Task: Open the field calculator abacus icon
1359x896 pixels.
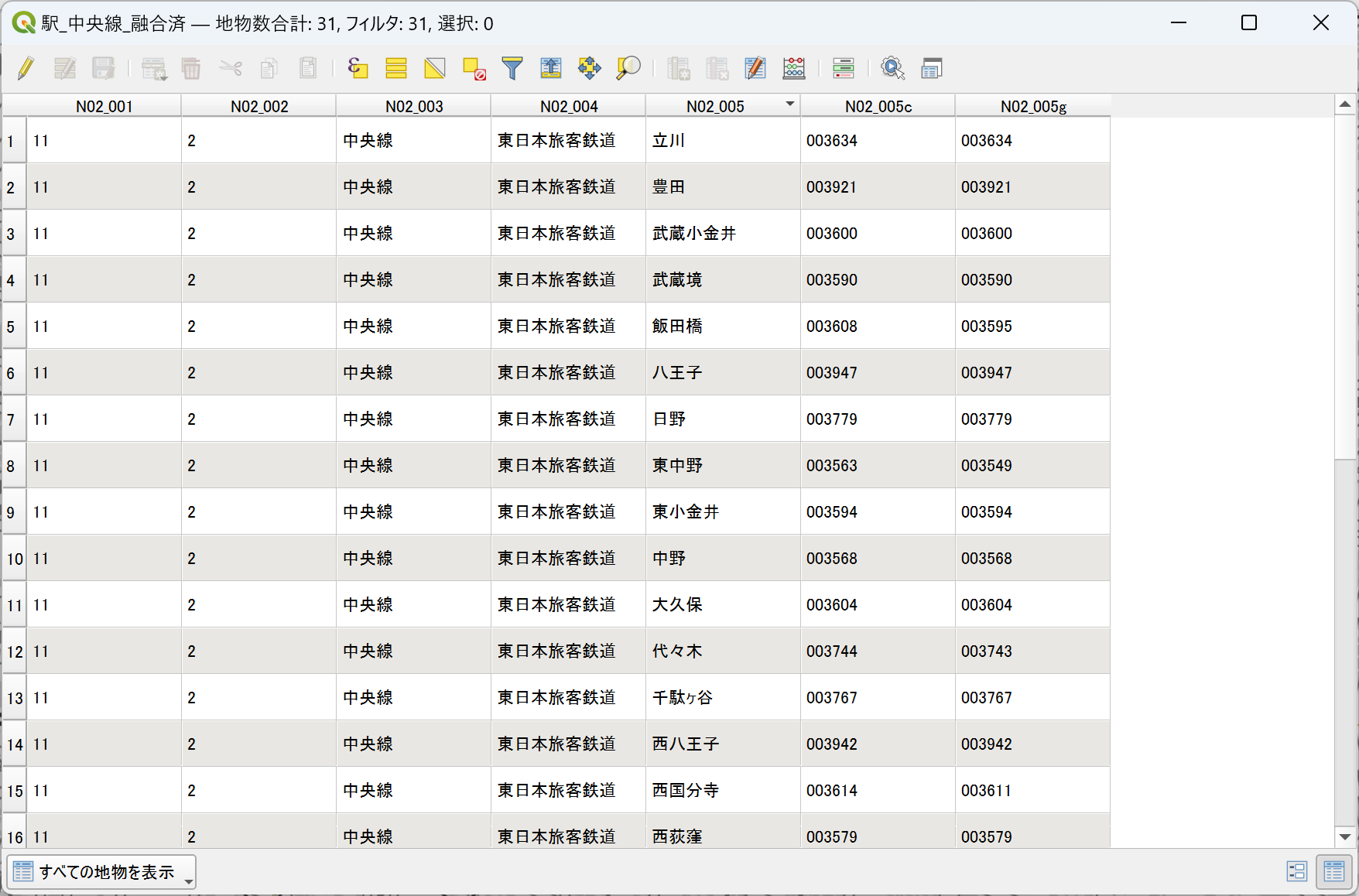Action: [x=794, y=68]
